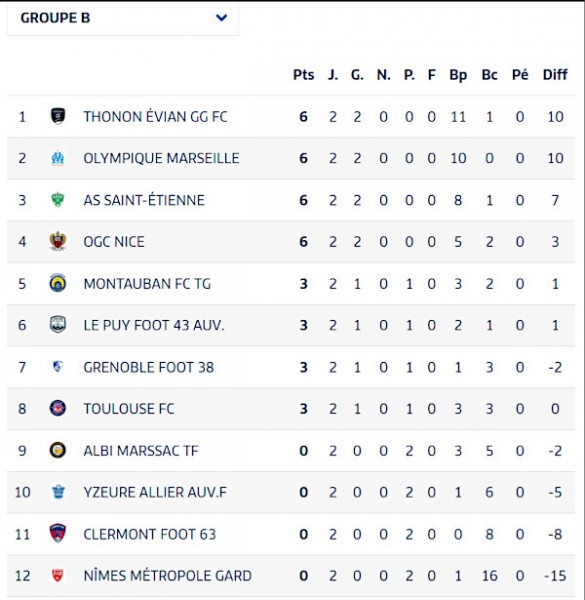585x600 pixels.
Task: Click the Clermont Foot 63 shield icon
Action: coord(58,534)
